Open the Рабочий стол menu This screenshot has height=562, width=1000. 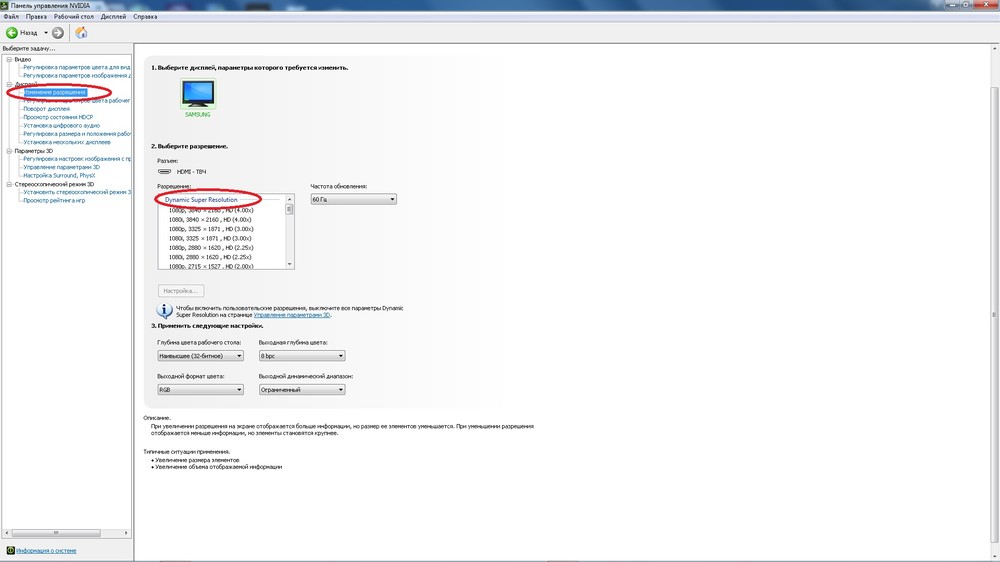click(x=73, y=17)
